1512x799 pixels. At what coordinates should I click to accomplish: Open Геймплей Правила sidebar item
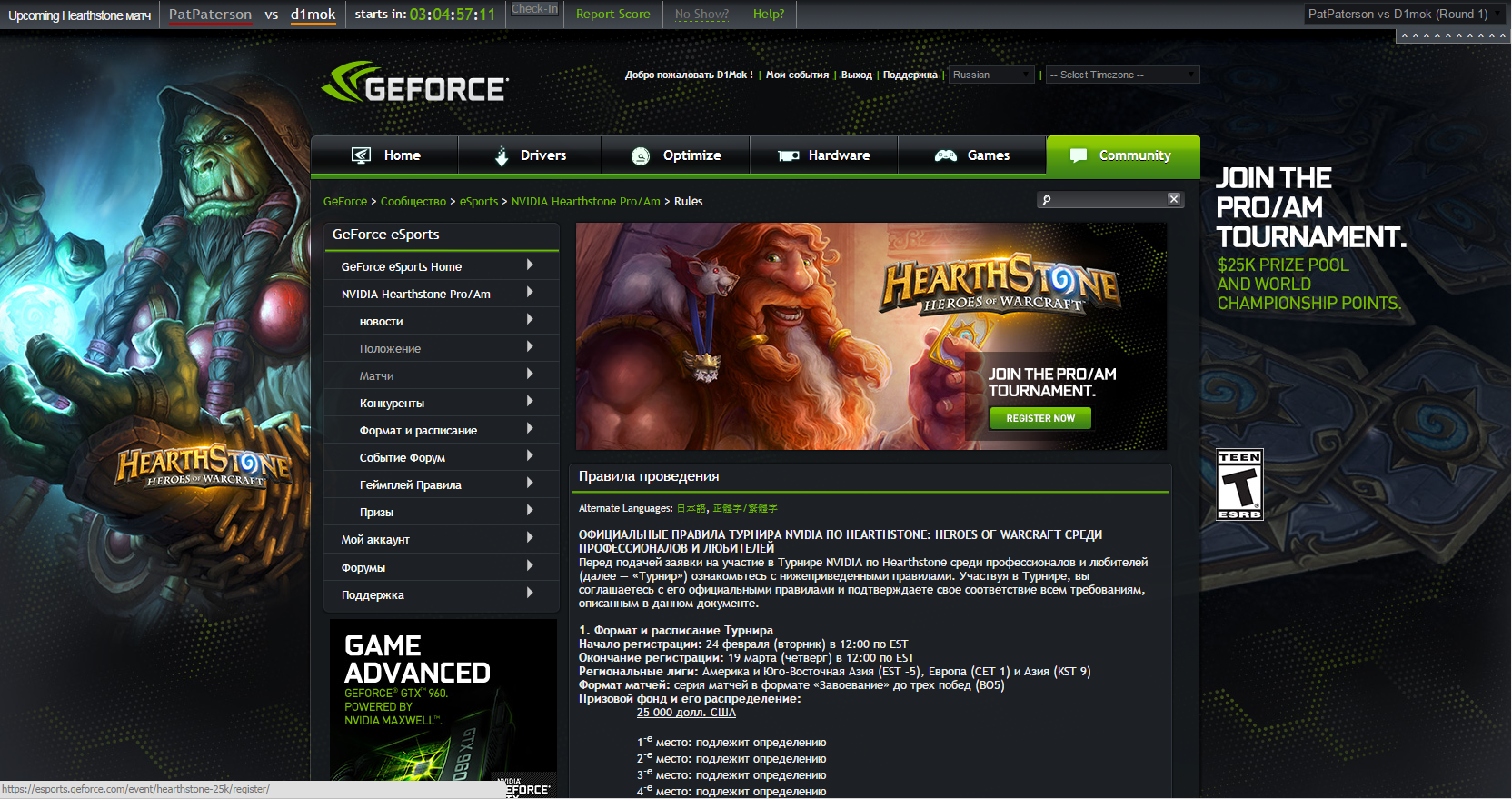click(x=411, y=484)
